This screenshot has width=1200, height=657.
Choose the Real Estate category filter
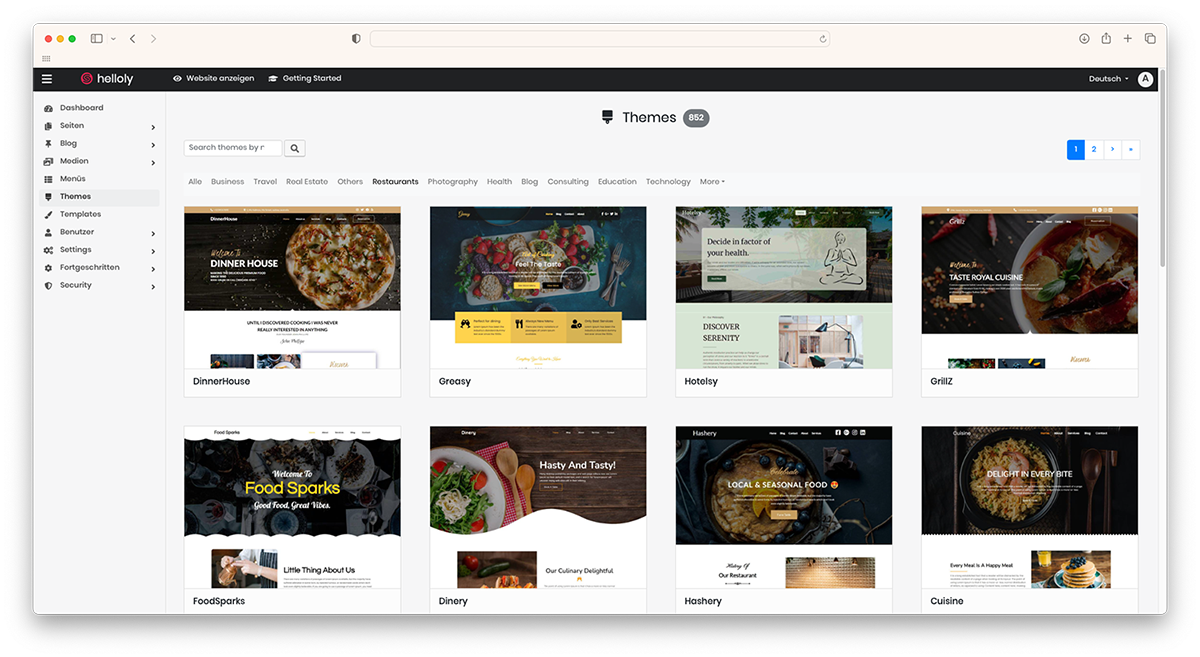(x=307, y=182)
